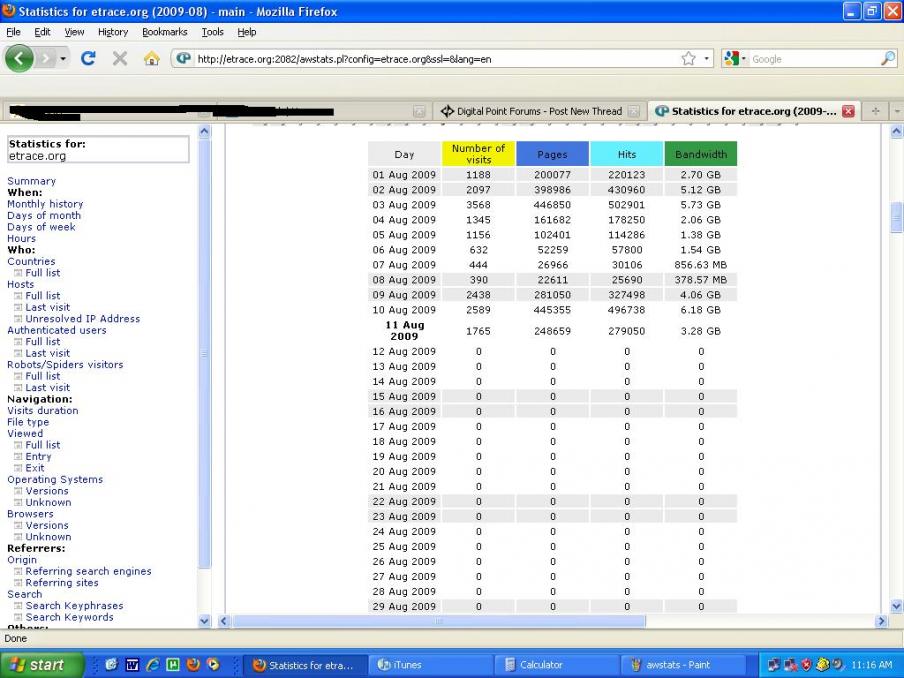This screenshot has height=678, width=904.
Task: Open Referring search engines link
Action: pos(88,571)
